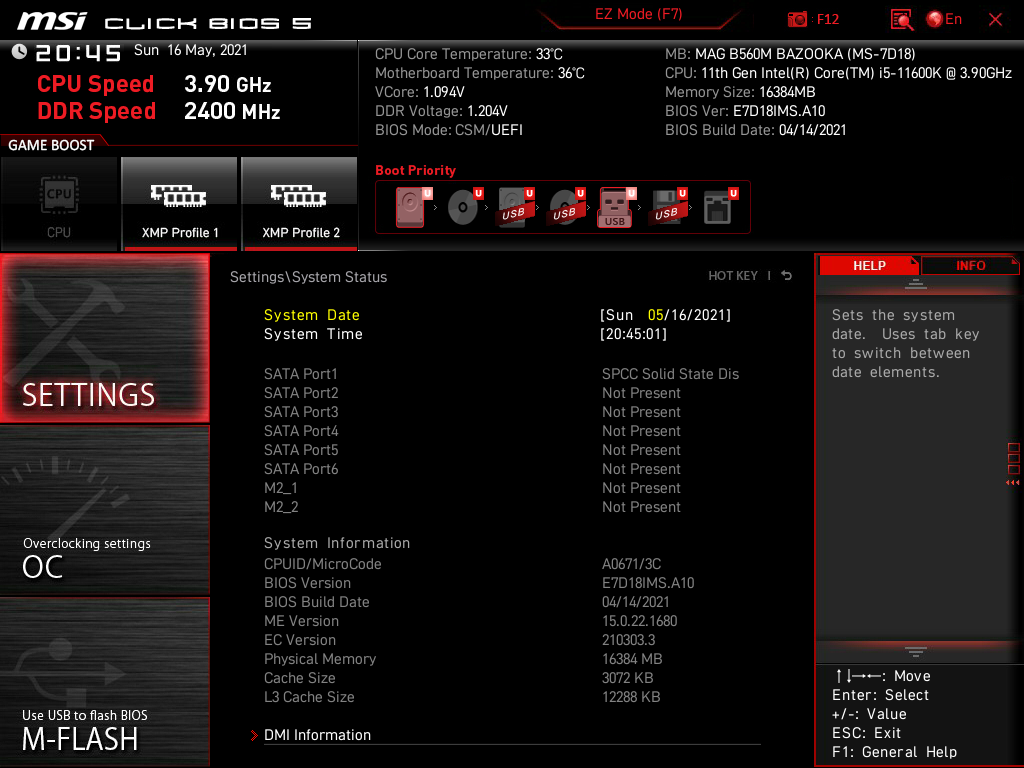This screenshot has width=1024, height=768.
Task: Open the OC overclocking settings section
Action: tap(104, 510)
